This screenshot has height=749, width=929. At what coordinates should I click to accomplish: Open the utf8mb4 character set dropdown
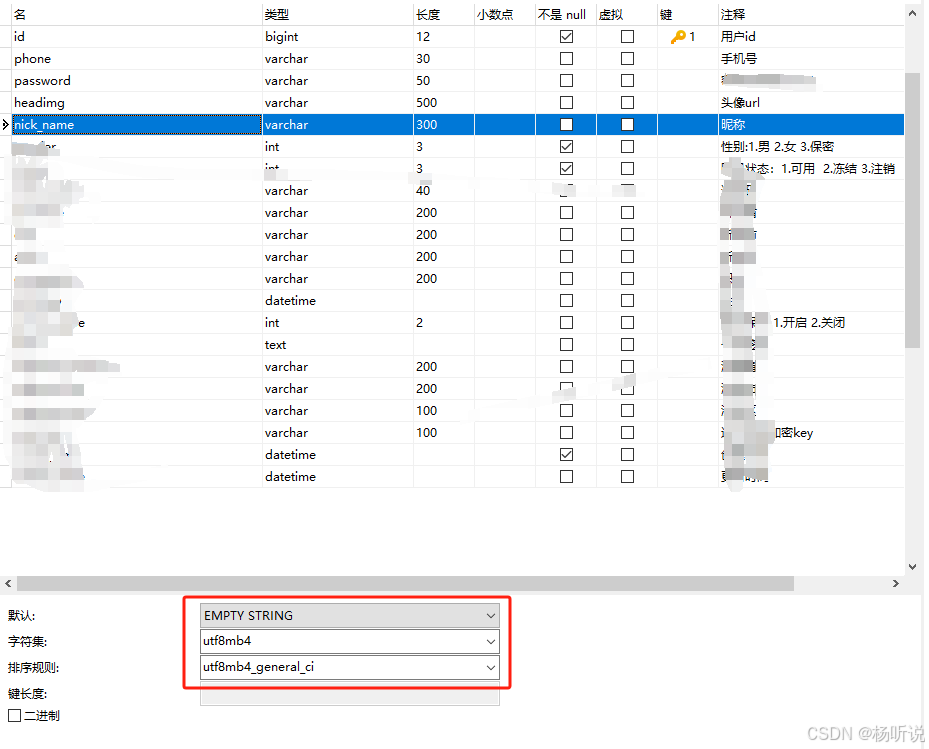490,641
